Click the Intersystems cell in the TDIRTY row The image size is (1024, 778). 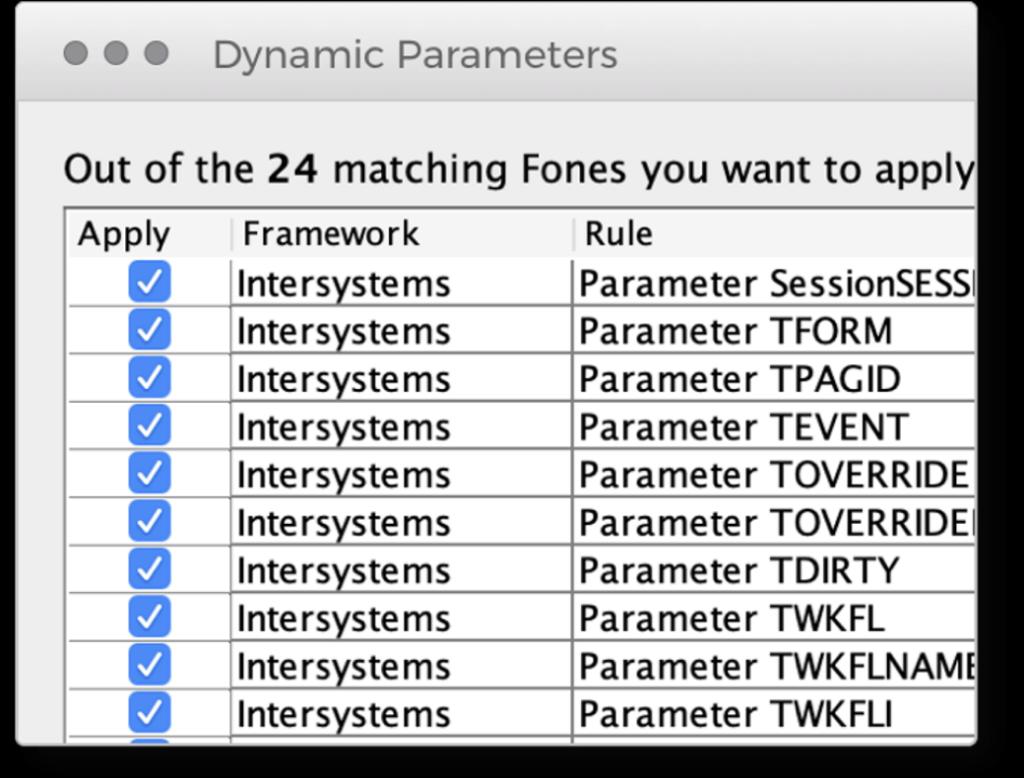343,570
